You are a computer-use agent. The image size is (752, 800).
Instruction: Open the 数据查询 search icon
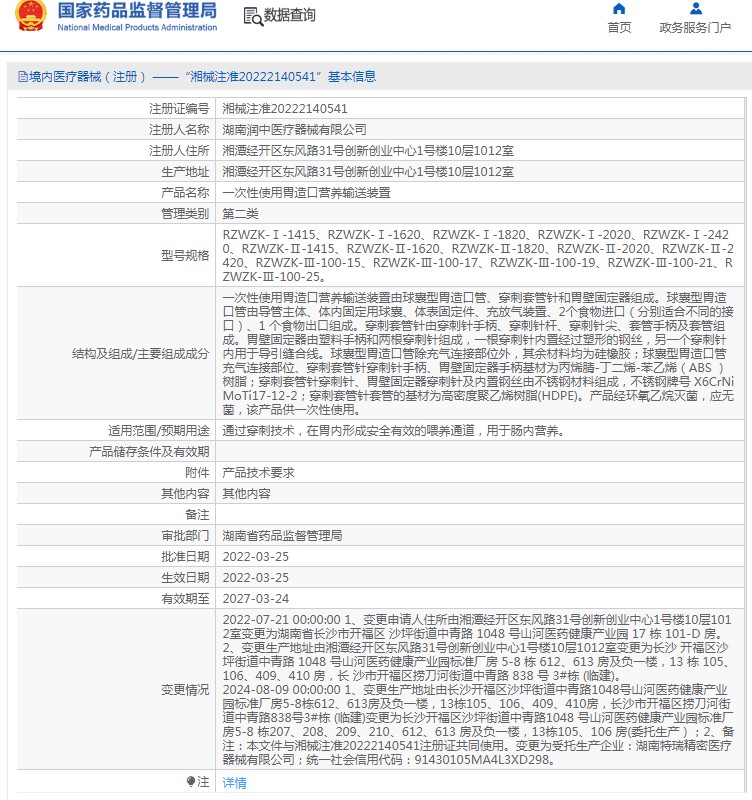(x=253, y=16)
